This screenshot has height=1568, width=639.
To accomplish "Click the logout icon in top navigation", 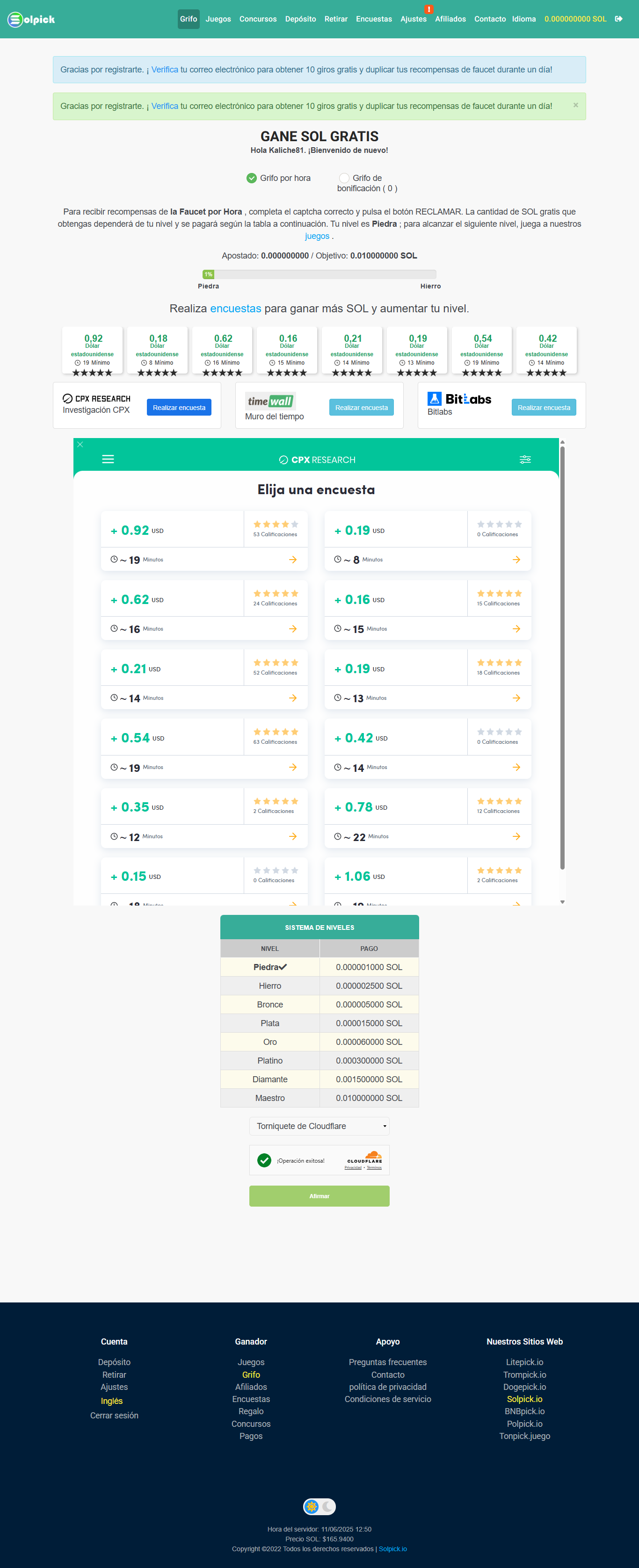I will (x=618, y=19).
